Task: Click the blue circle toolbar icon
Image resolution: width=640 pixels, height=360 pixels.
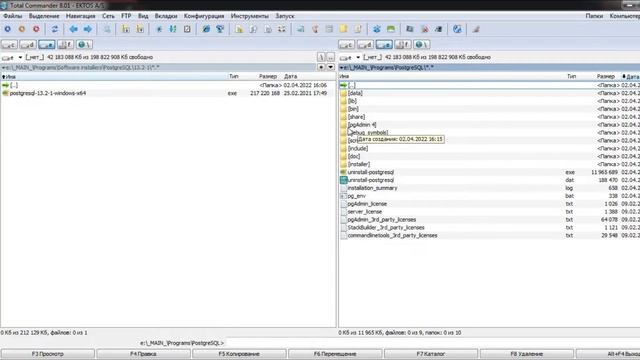Action: point(7,29)
